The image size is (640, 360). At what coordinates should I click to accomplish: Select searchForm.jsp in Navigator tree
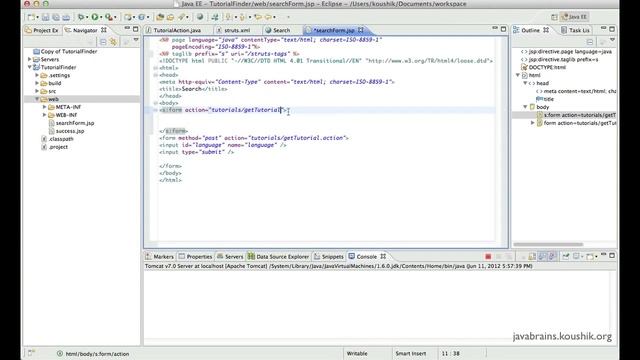click(x=71, y=123)
